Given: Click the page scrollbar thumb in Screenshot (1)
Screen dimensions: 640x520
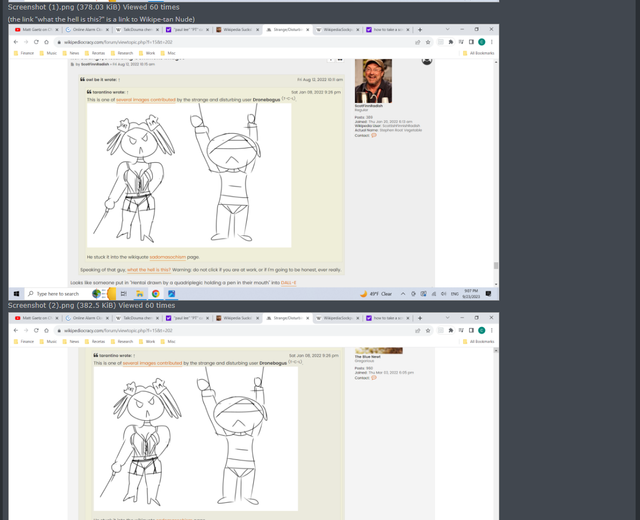Looking at the screenshot, I should tap(496, 266).
